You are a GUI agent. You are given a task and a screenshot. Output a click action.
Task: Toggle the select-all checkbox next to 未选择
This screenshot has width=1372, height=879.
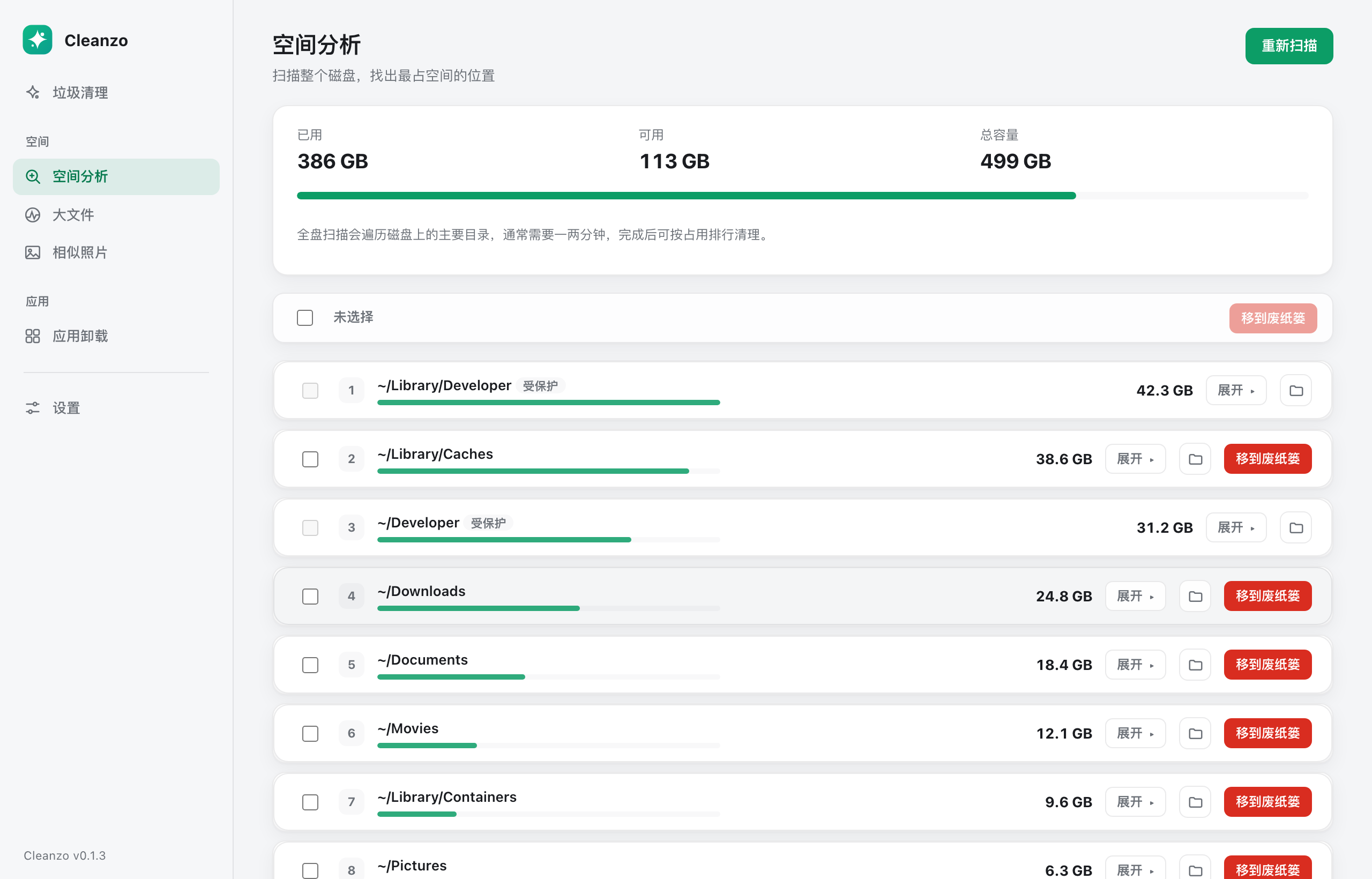click(x=305, y=318)
